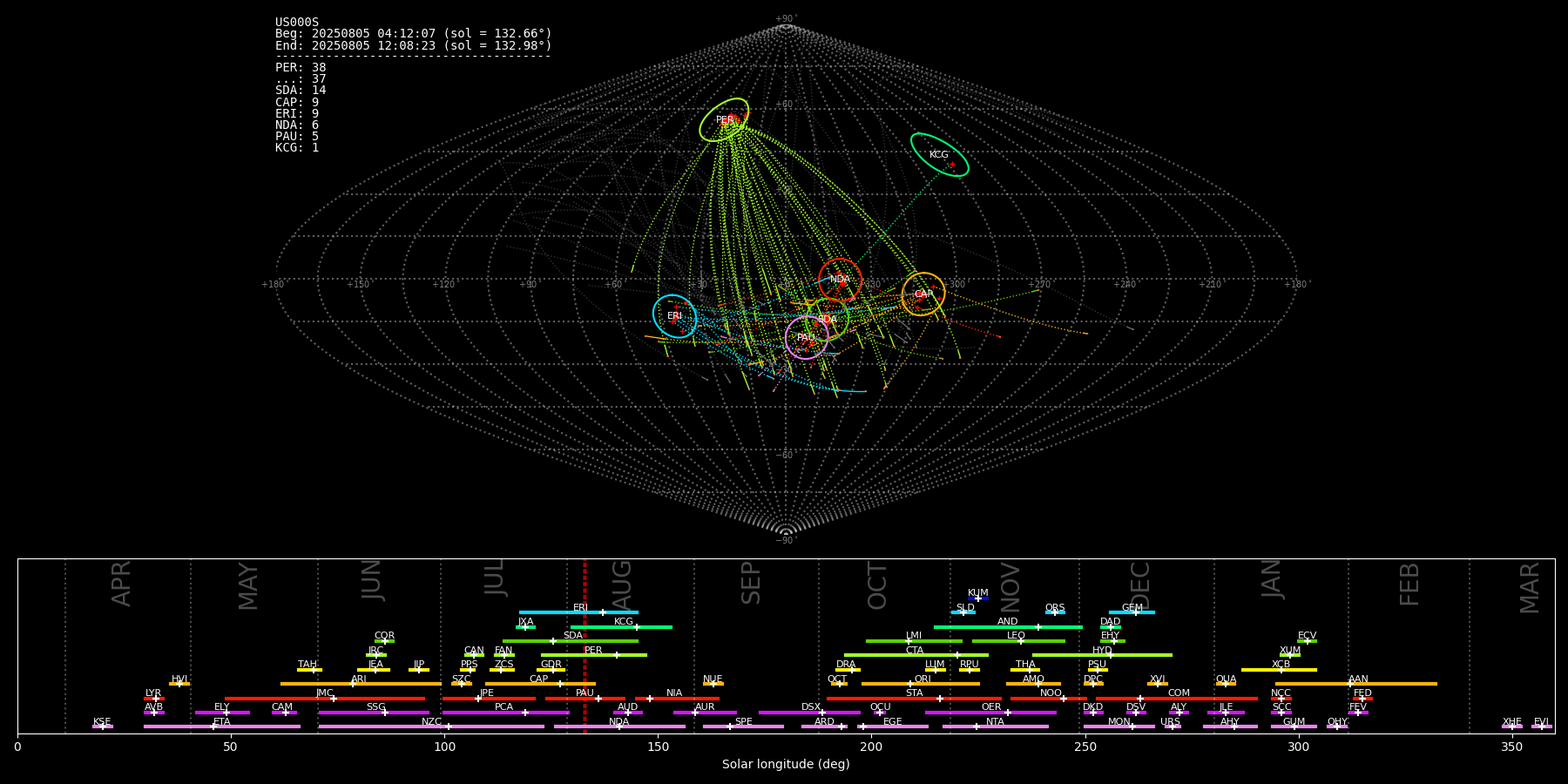Select the orange CAP activity bar in timeline
Screen dimensions: 1568x784
tap(540, 684)
